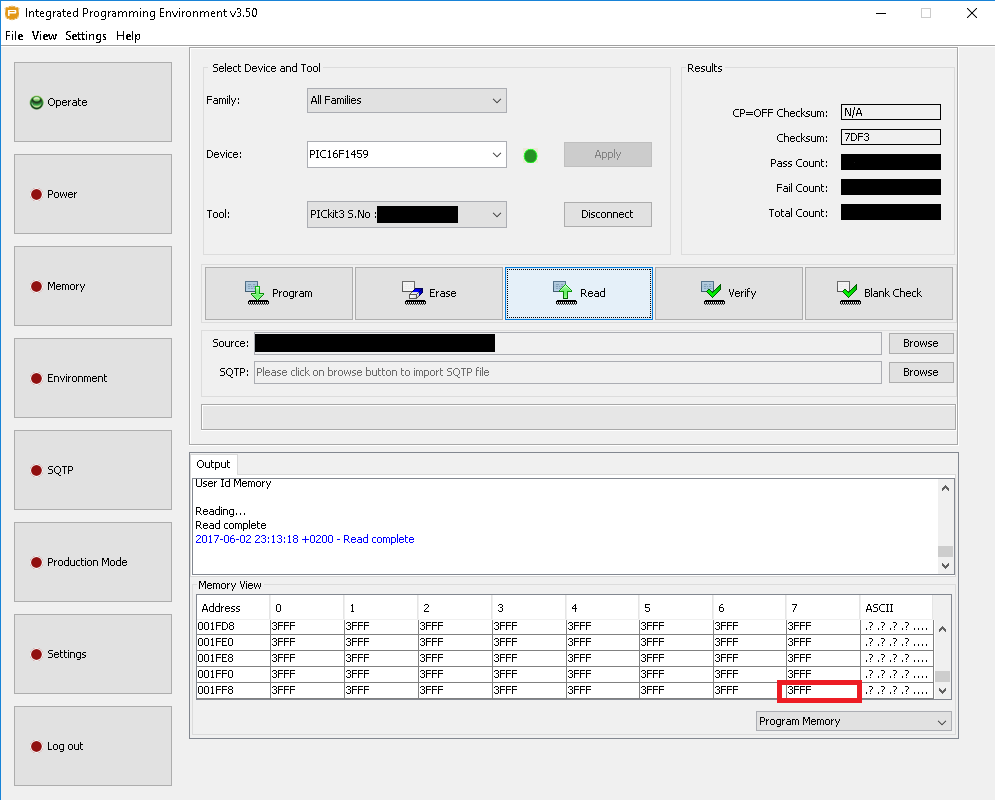995x800 pixels.
Task: Open the Production Mode side panel
Action: point(93,562)
